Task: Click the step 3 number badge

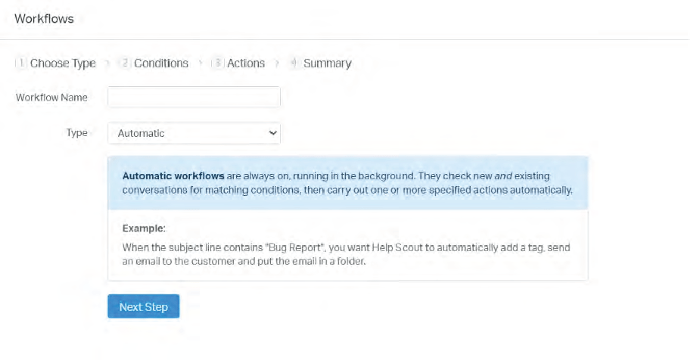Action: pyautogui.click(x=217, y=63)
